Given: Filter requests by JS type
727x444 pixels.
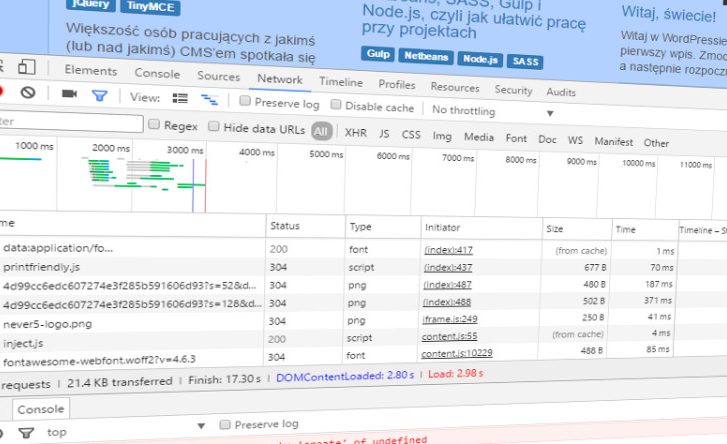Looking at the screenshot, I should coord(384,134).
